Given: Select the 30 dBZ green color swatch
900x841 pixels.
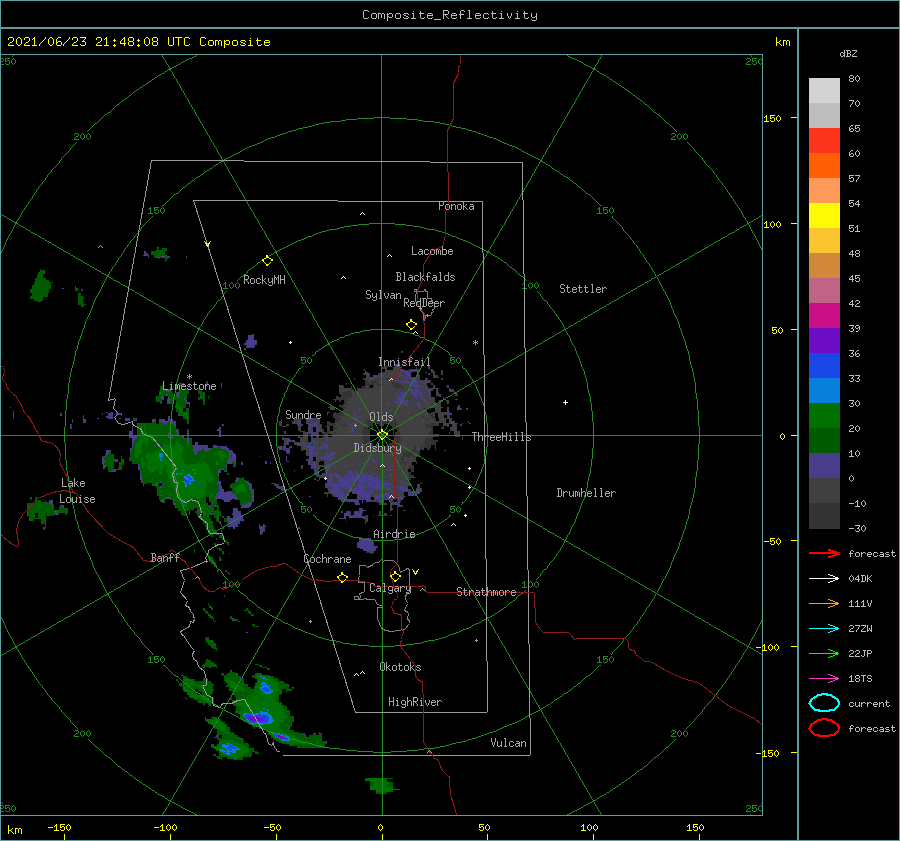Looking at the screenshot, I should (x=824, y=416).
